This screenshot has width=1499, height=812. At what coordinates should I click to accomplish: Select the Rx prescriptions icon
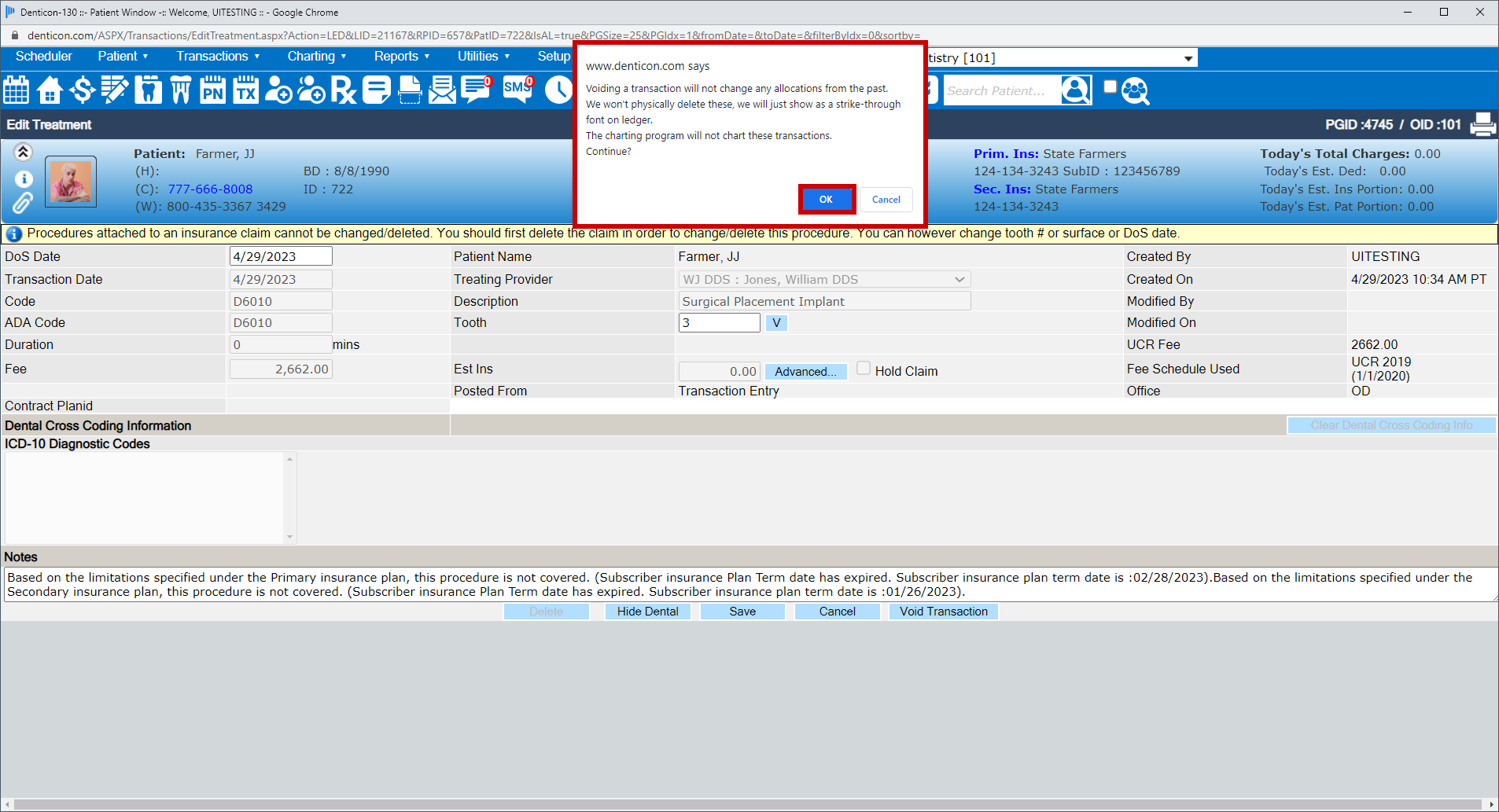pyautogui.click(x=344, y=90)
